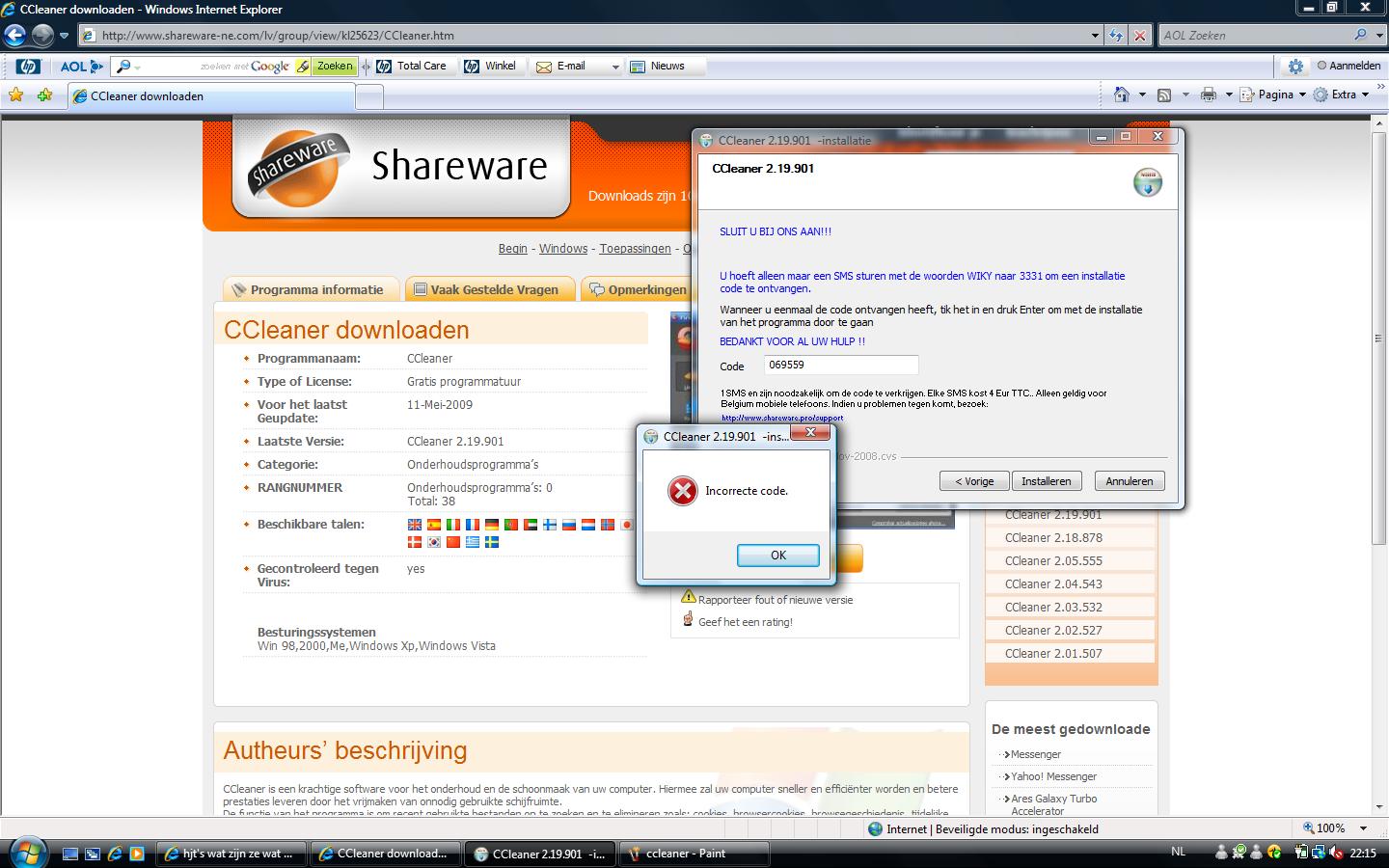Click the AOL logo toolbar button
Viewport: 1389px width, 868px height.
81,67
